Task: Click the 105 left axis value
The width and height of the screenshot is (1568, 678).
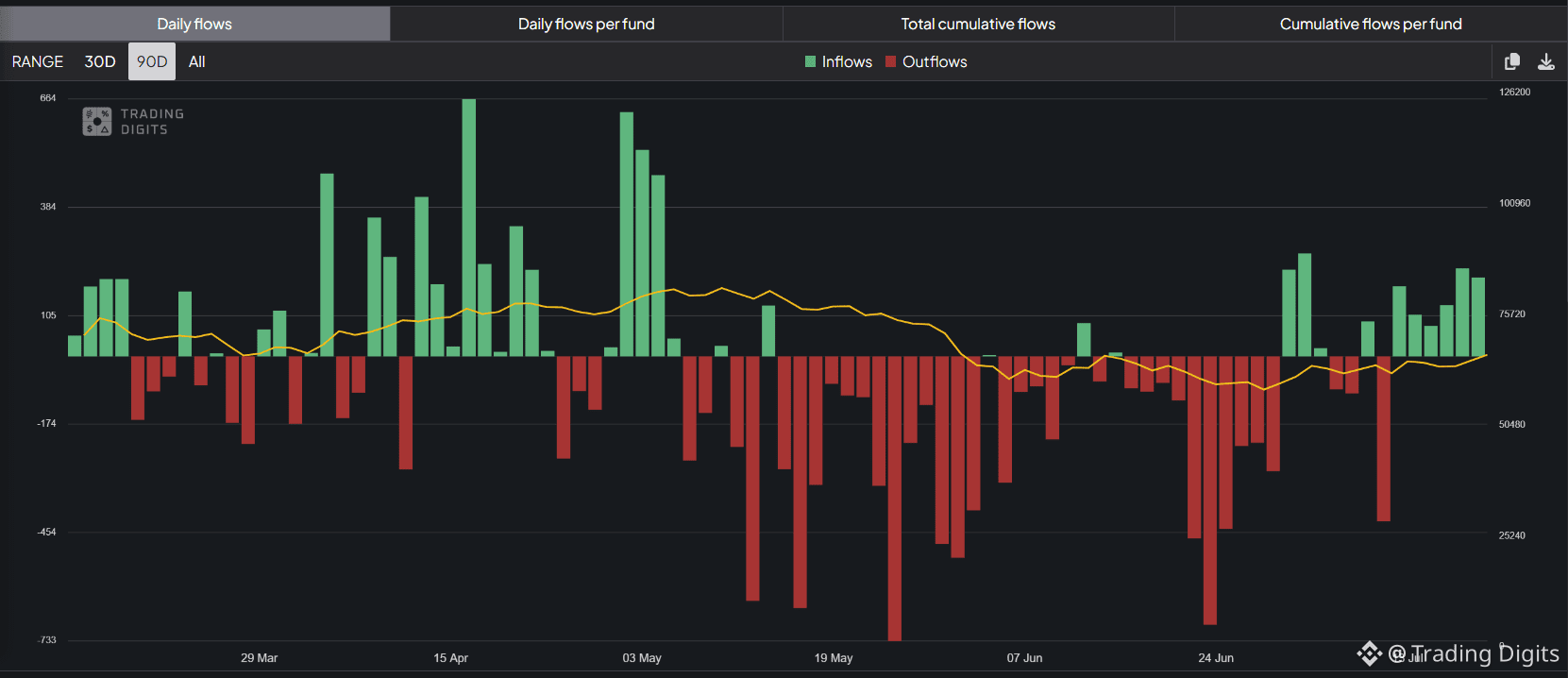Action: coord(48,315)
